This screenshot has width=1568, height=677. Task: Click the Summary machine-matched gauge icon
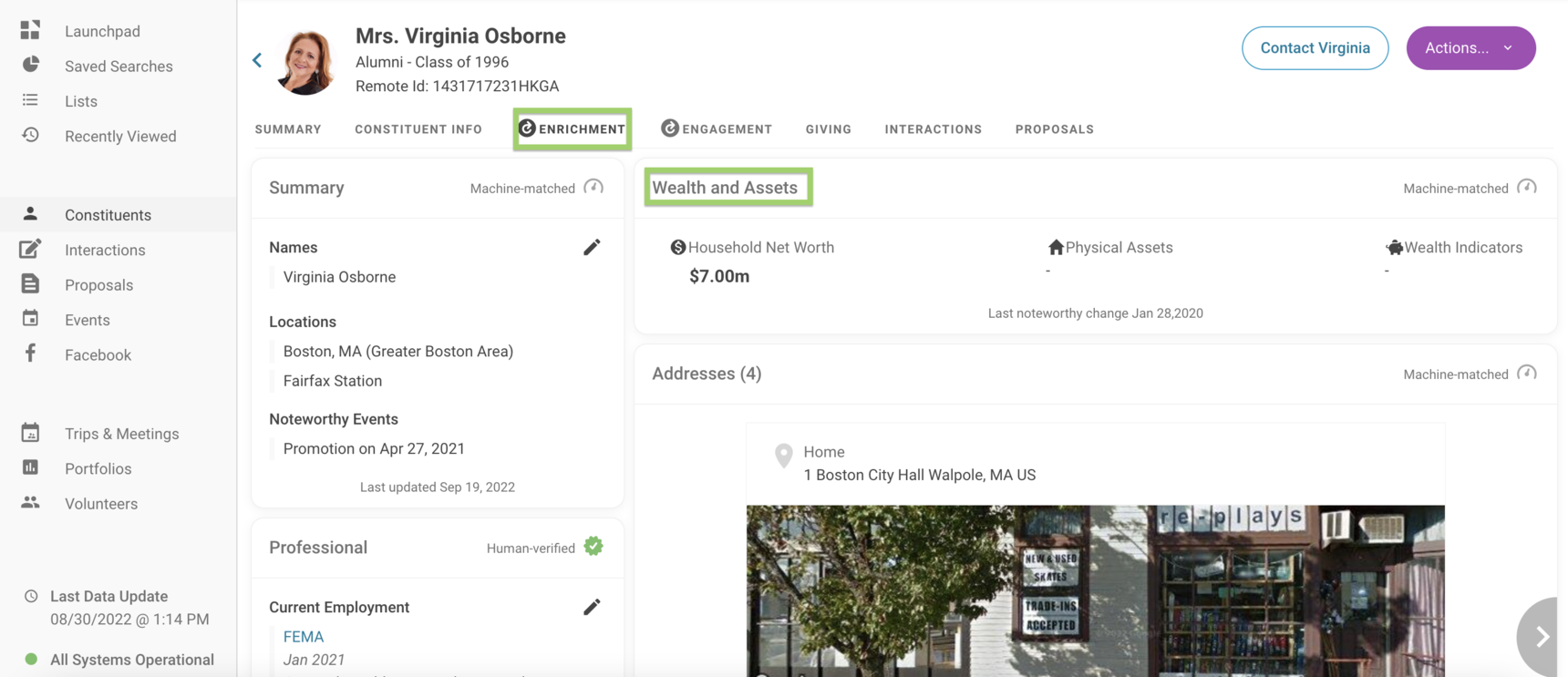click(593, 188)
